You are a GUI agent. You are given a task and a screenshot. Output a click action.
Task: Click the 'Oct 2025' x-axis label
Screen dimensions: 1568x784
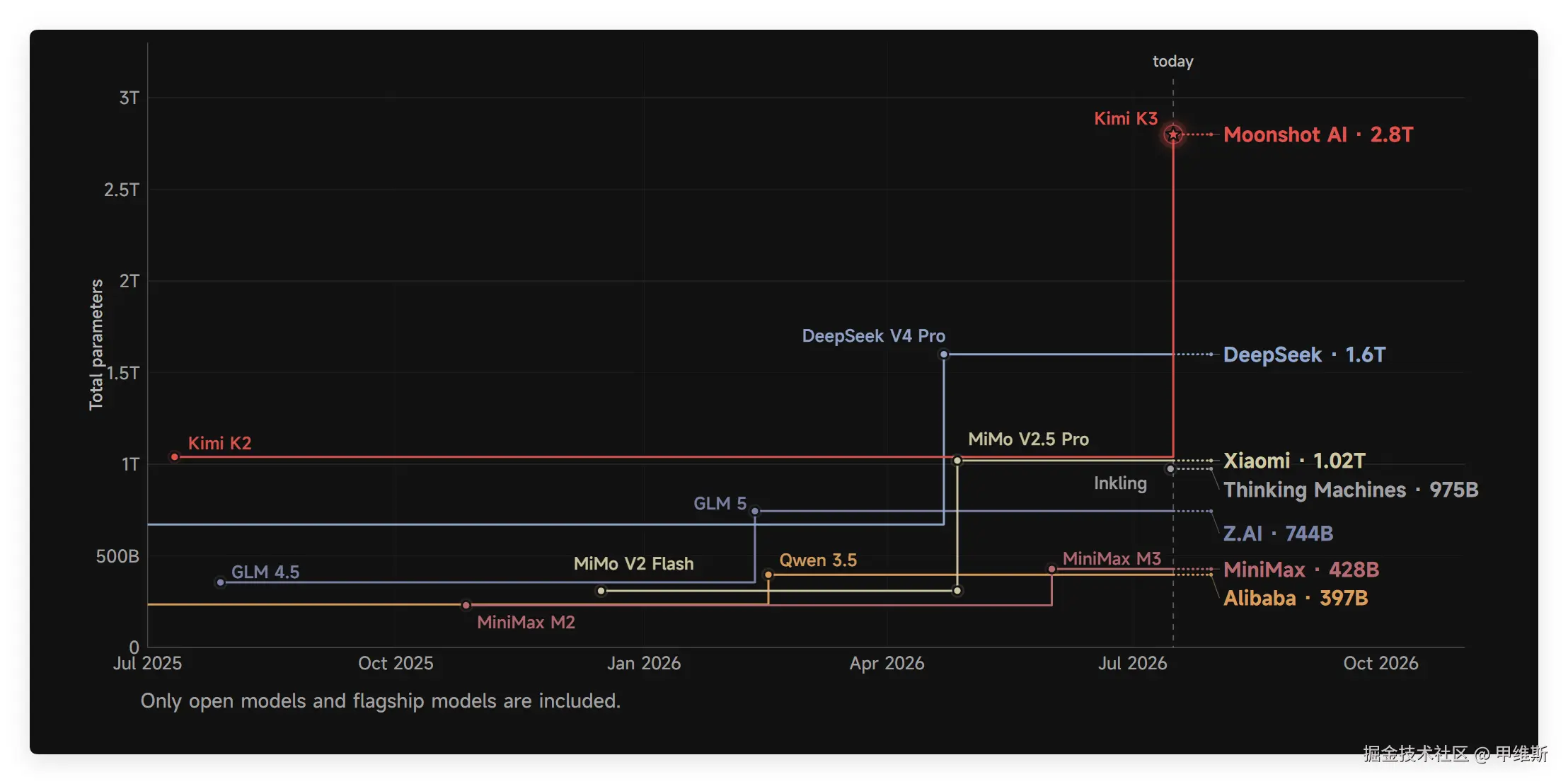[396, 663]
